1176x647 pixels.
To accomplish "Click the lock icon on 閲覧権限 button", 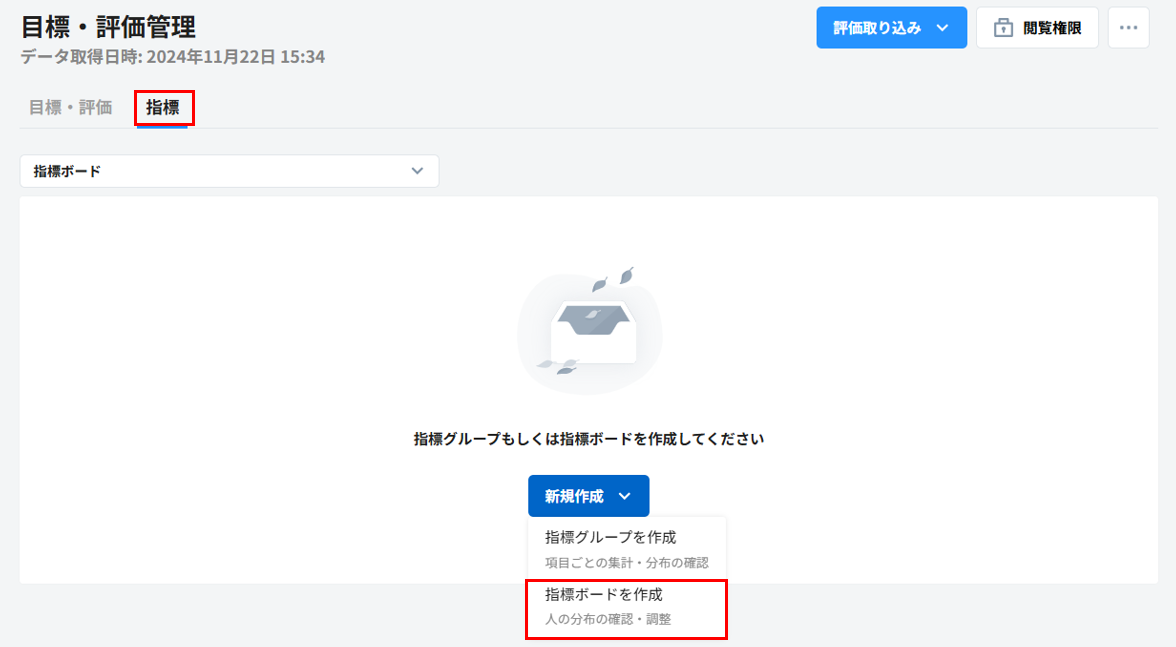I will click(x=1002, y=28).
